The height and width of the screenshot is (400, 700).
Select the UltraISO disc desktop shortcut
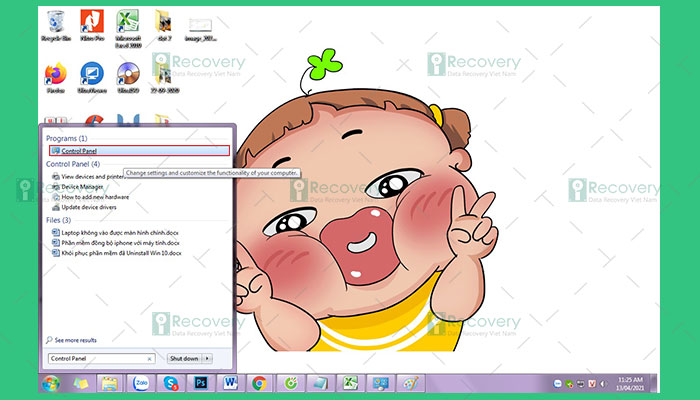[128, 78]
